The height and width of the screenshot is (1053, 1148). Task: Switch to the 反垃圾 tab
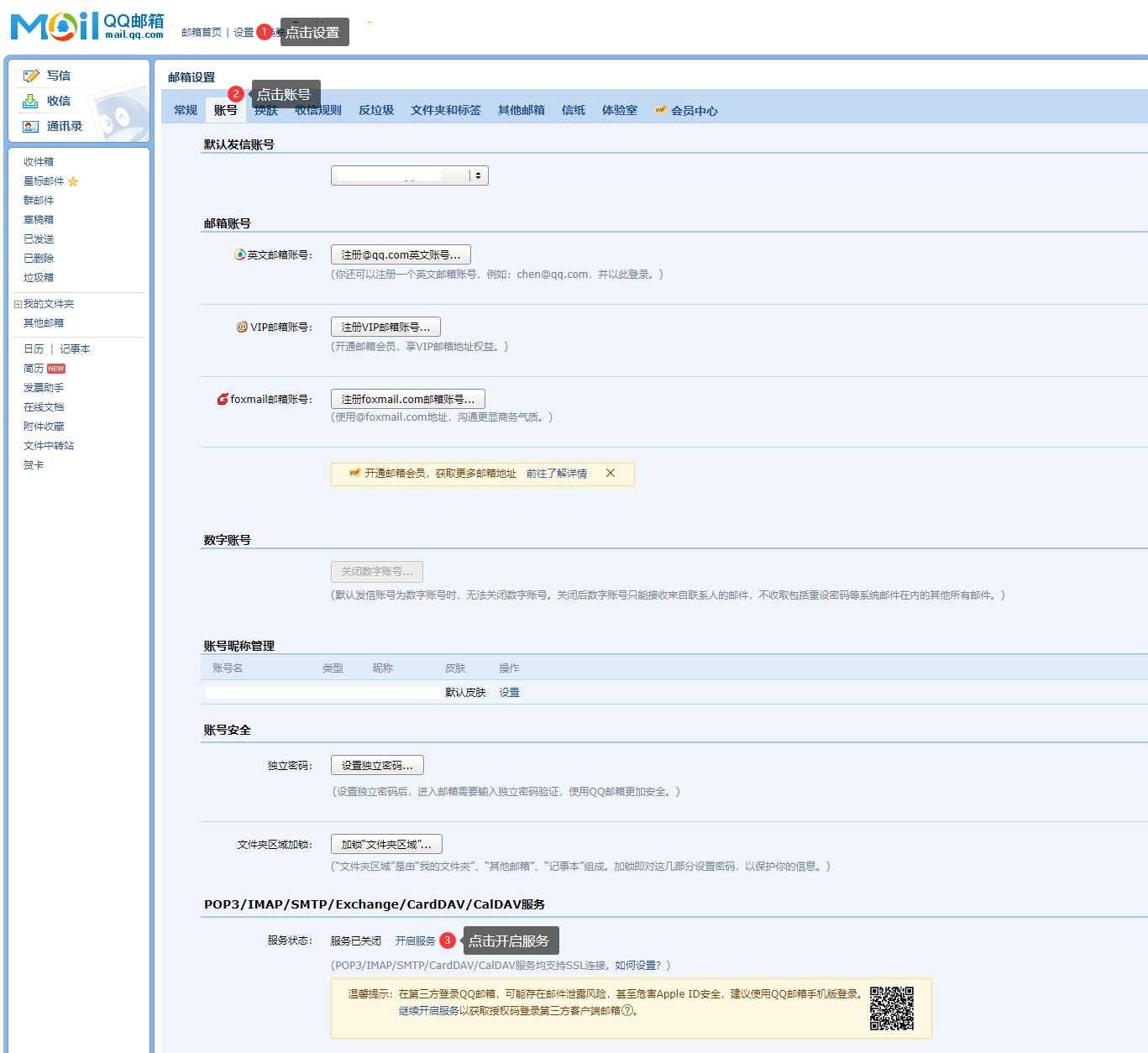pyautogui.click(x=375, y=111)
